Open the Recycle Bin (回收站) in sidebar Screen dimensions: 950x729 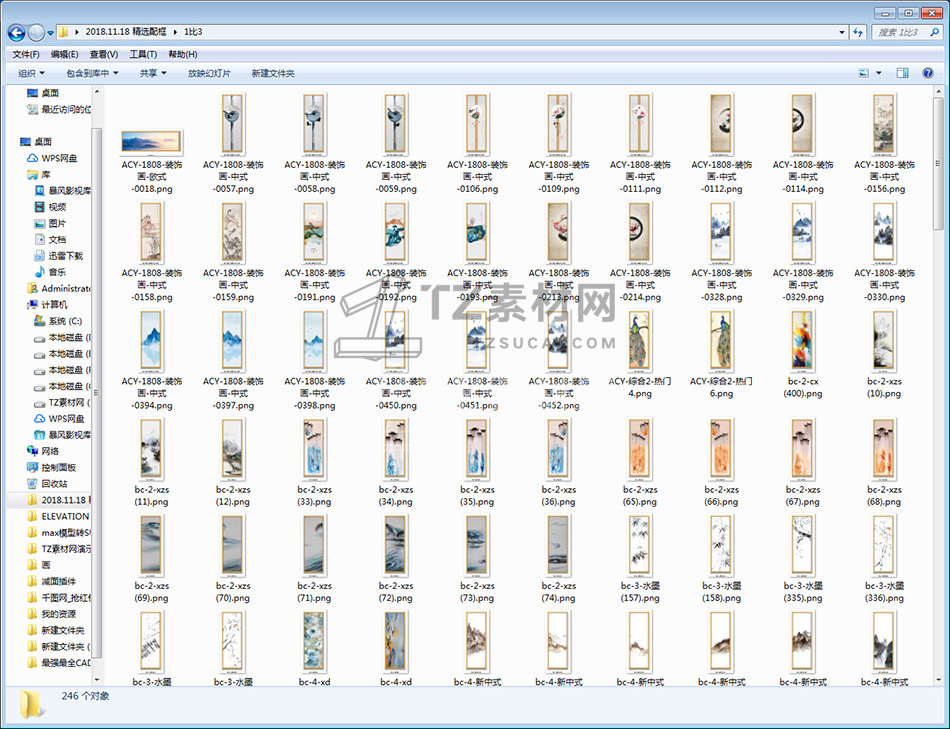(54, 483)
